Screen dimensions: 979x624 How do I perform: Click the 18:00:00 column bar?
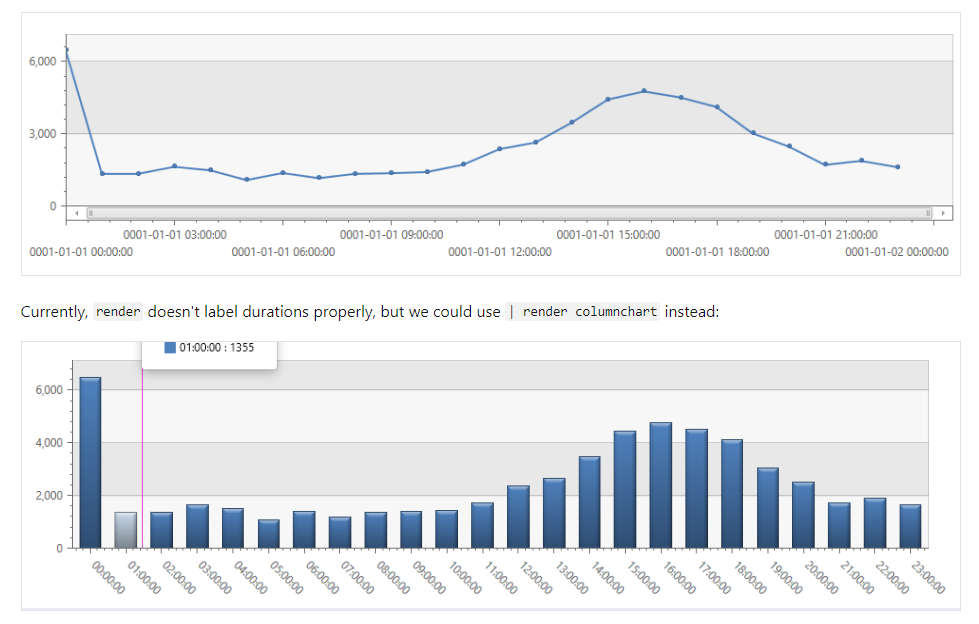coord(732,493)
